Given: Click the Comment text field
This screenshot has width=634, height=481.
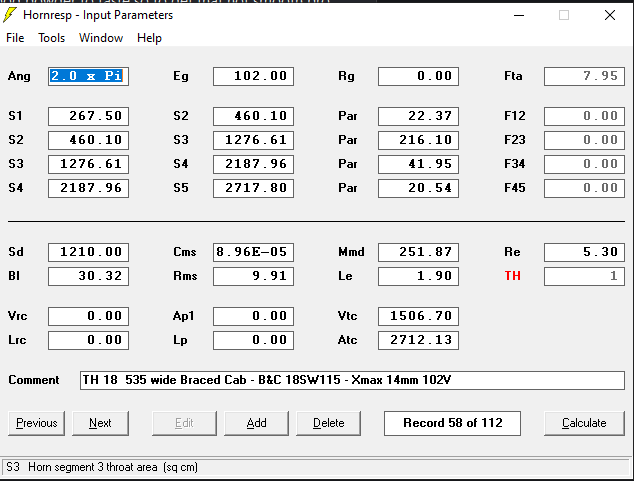Looking at the screenshot, I should pyautogui.click(x=352, y=380).
